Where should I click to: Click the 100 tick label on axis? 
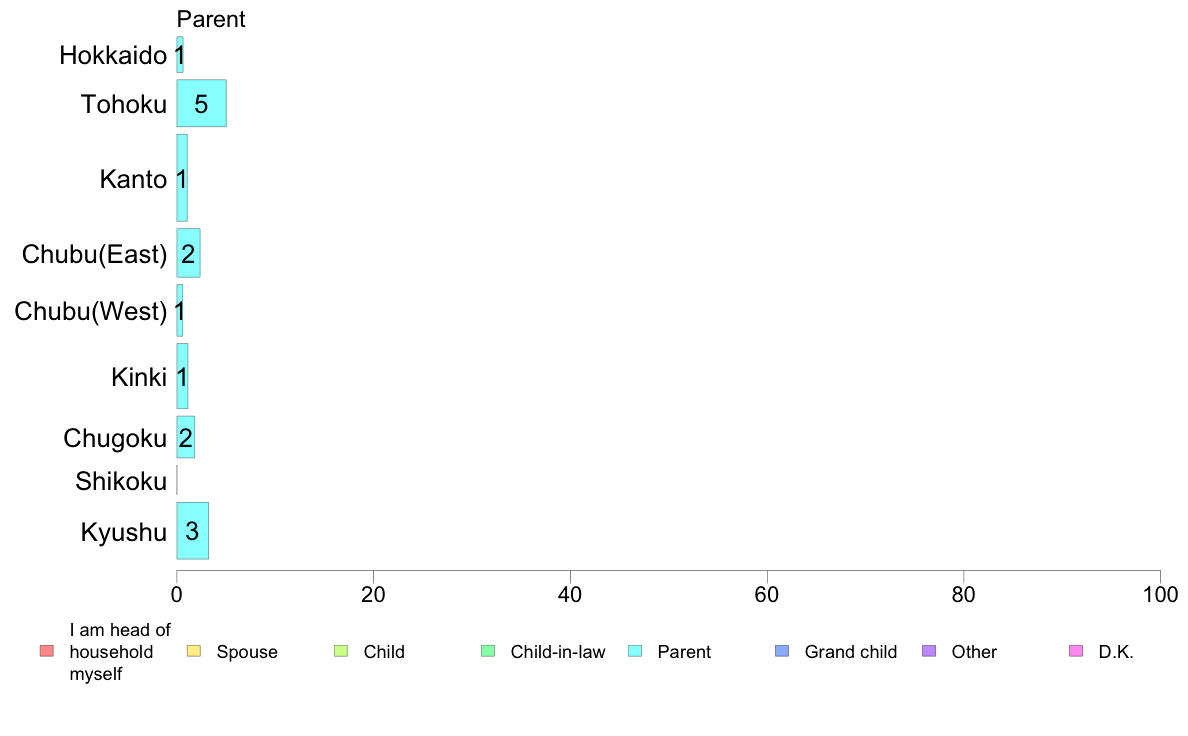coord(1160,595)
